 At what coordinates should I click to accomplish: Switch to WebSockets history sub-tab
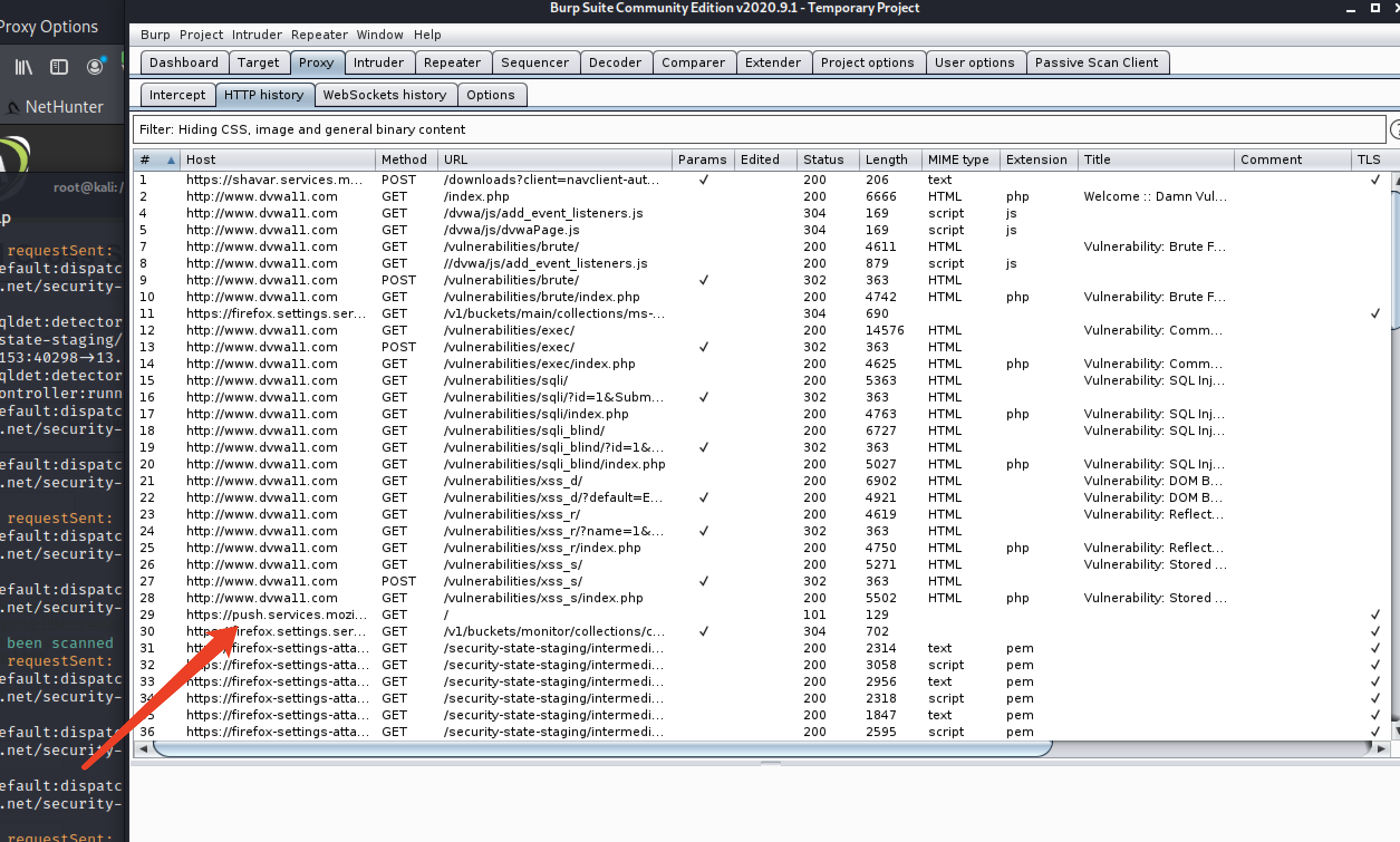click(x=384, y=95)
